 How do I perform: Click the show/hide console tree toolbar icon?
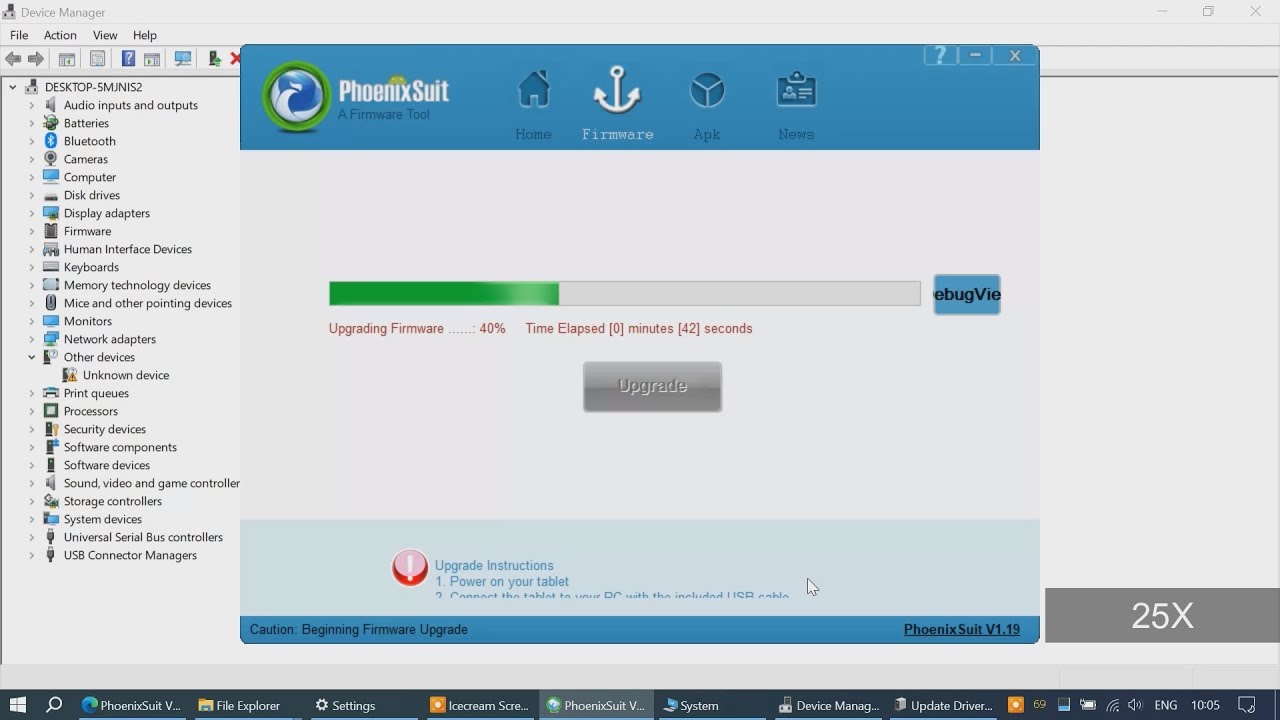(67, 59)
